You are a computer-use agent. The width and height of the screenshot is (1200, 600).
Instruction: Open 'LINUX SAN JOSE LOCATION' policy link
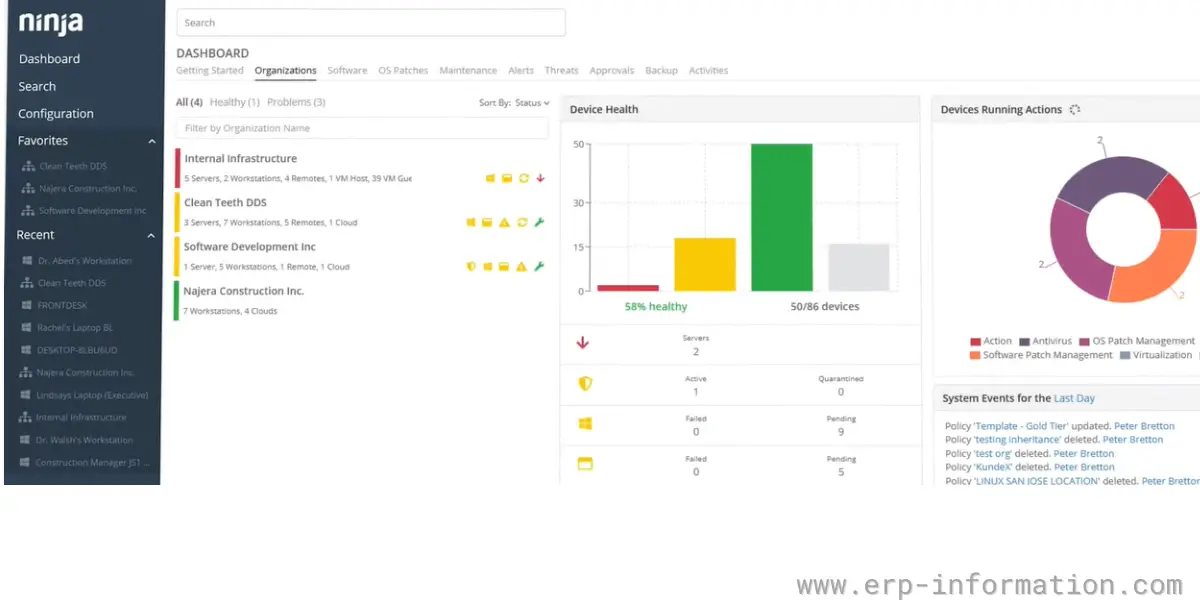pyautogui.click(x=1036, y=481)
